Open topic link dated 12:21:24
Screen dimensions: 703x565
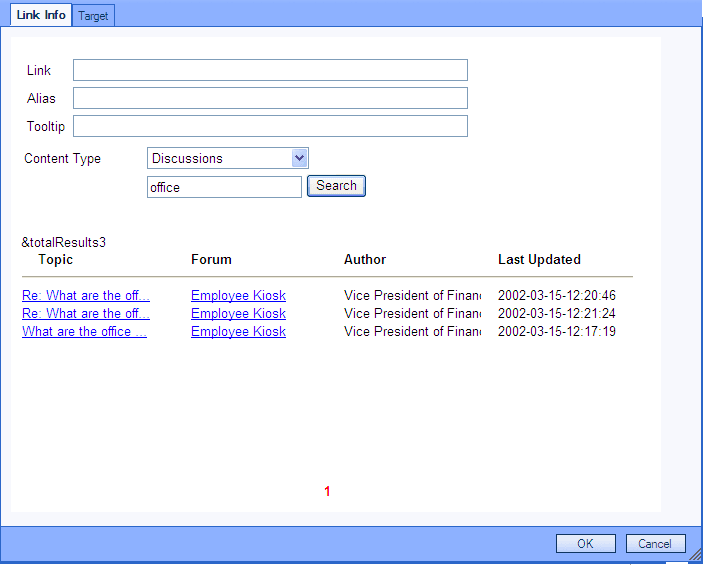86,313
